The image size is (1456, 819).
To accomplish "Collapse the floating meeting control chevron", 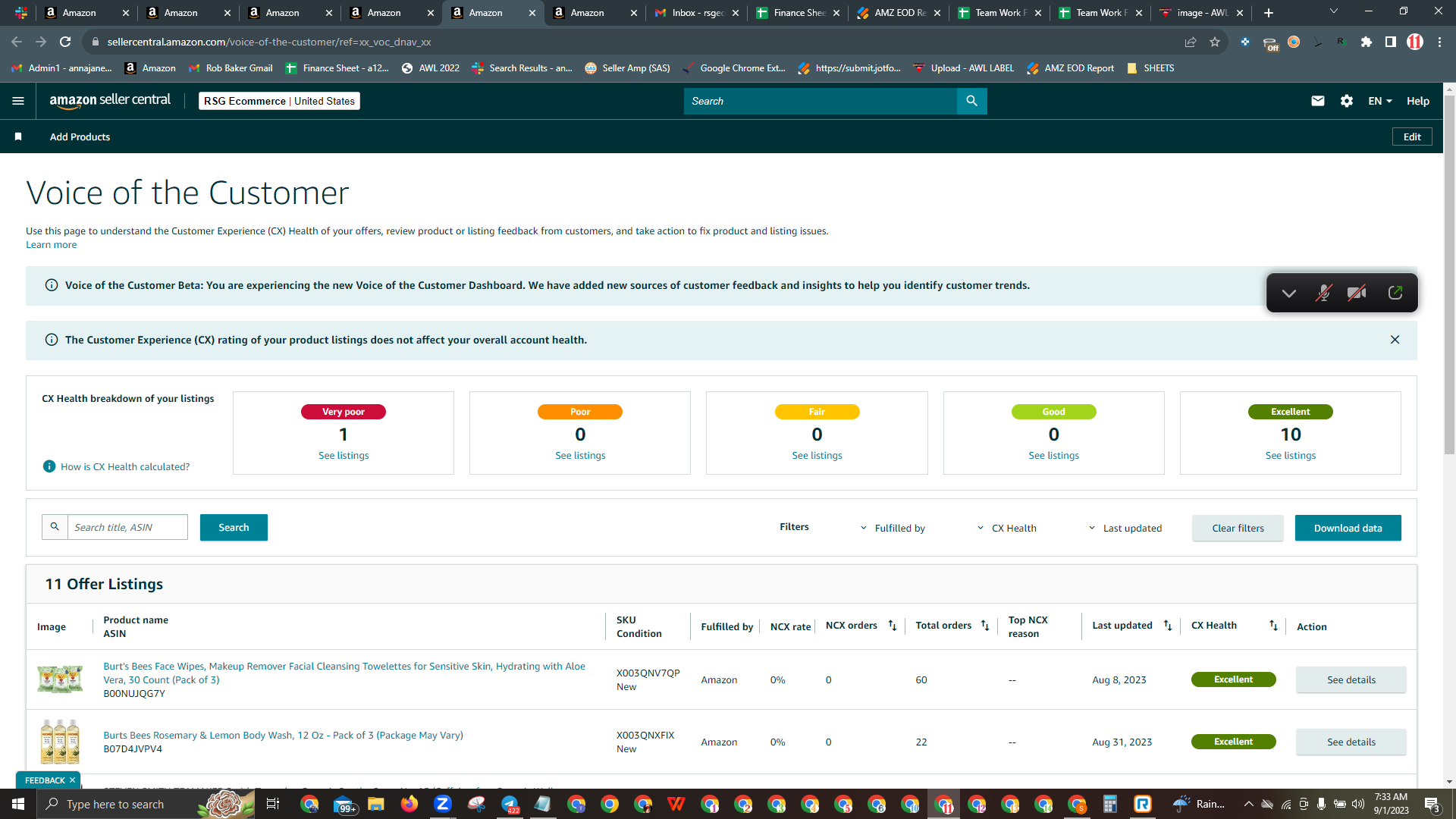I will click(x=1288, y=293).
